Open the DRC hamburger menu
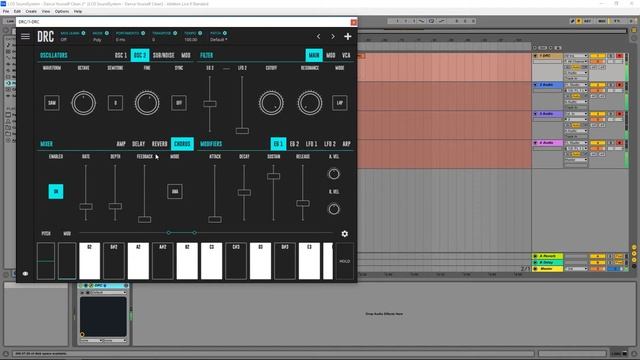This screenshot has width=640, height=360. tap(25, 36)
